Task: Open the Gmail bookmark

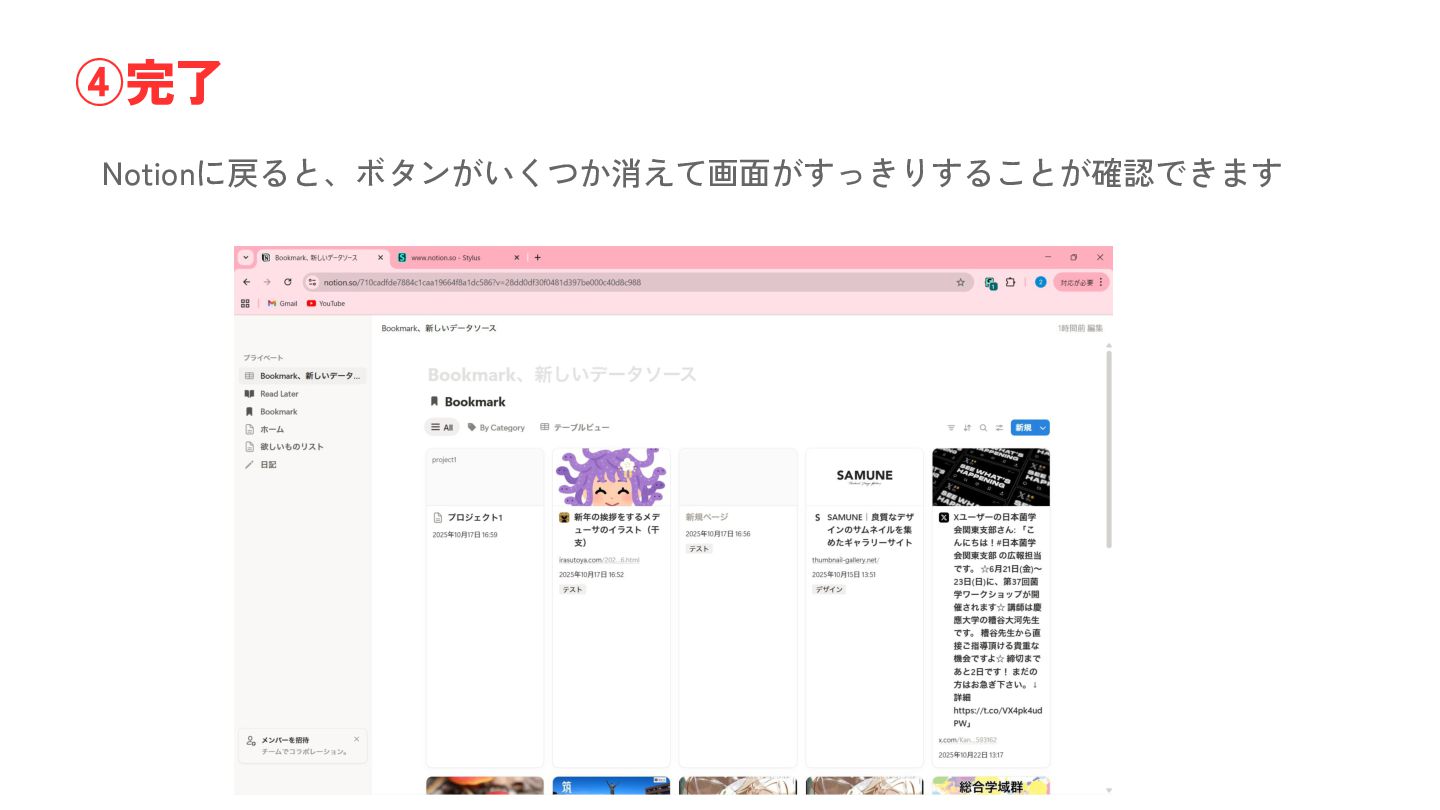Action: pos(282,303)
